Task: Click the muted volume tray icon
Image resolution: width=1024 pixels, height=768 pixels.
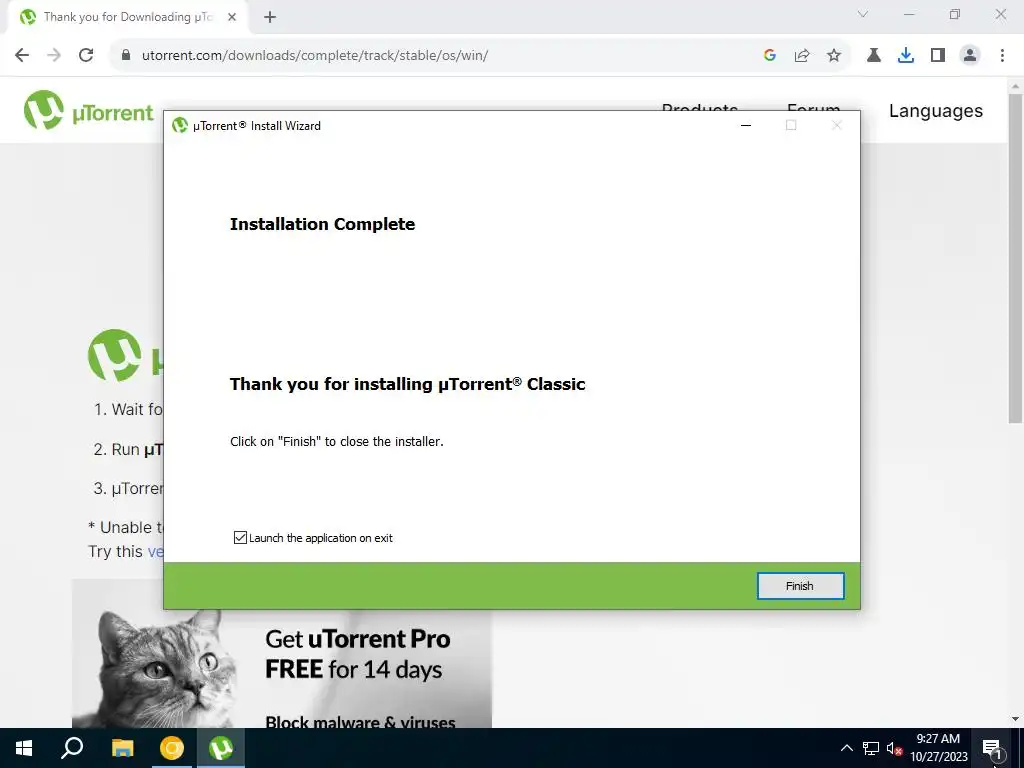Action: (894, 748)
